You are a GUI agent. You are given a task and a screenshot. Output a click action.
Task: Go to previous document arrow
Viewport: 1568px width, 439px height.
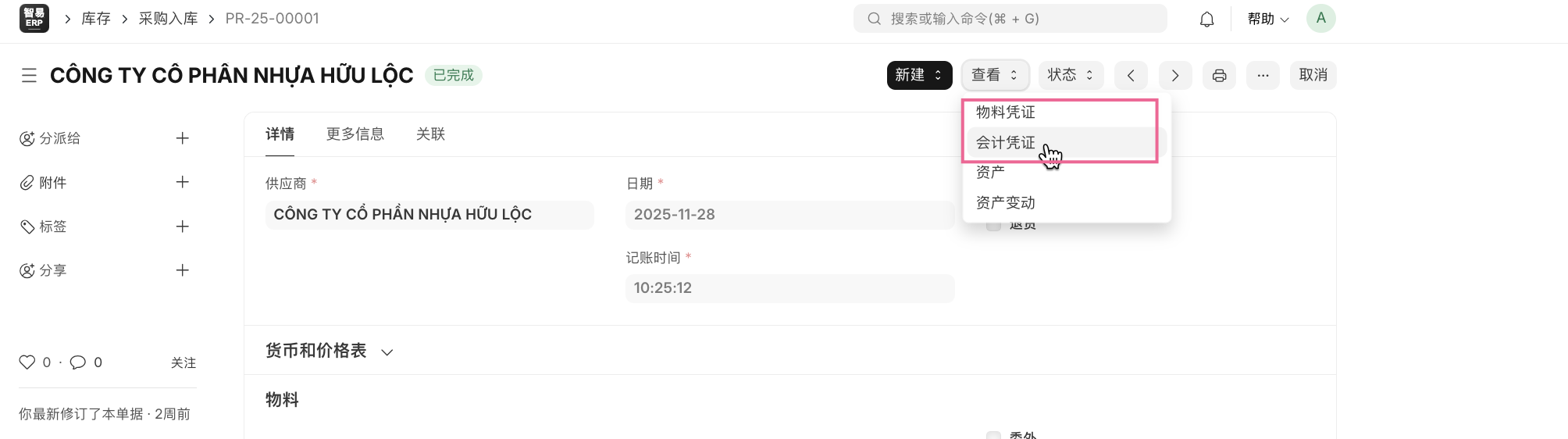click(x=1131, y=75)
